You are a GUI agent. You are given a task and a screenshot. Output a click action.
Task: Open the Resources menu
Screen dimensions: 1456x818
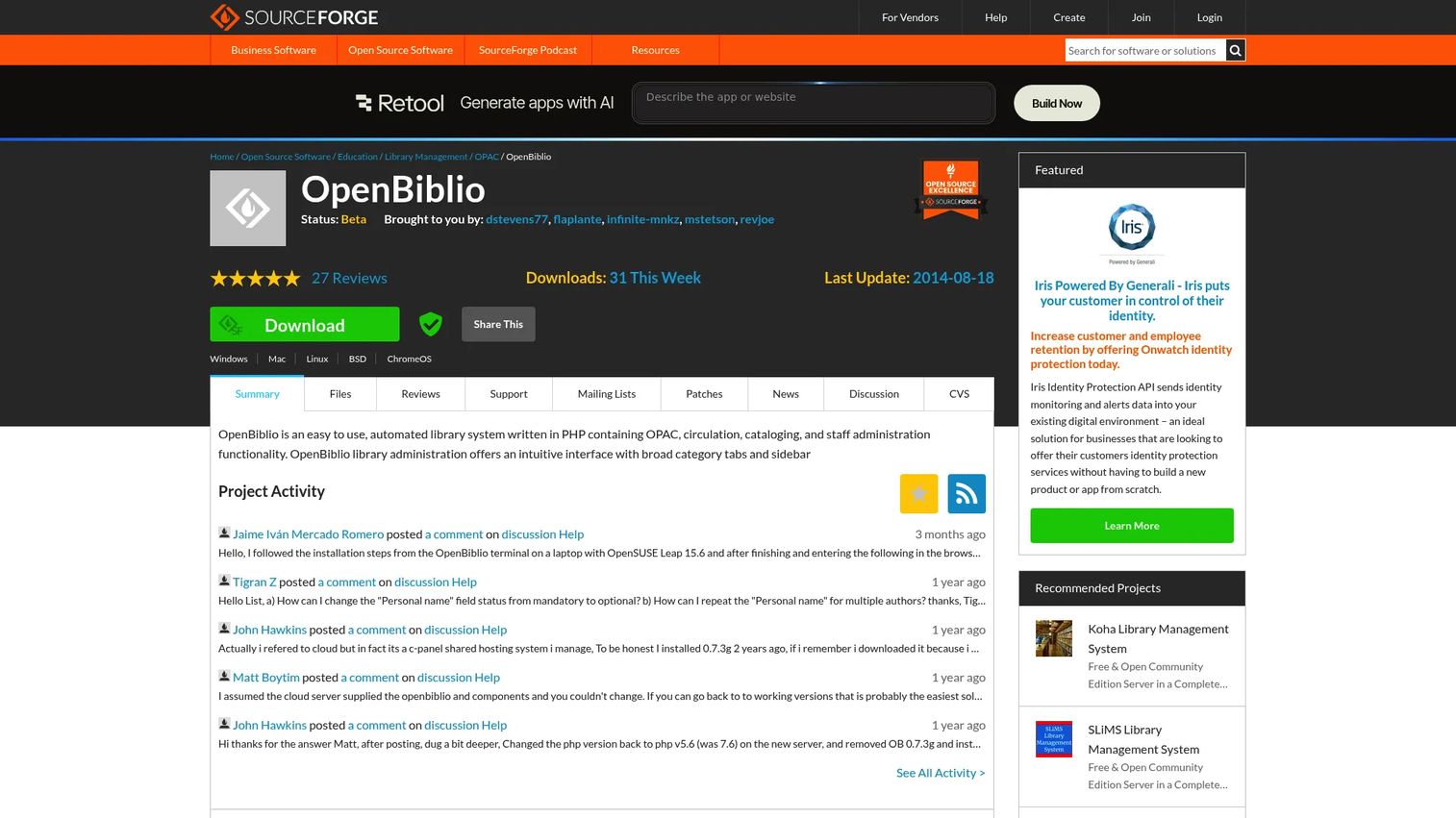pyautogui.click(x=655, y=50)
